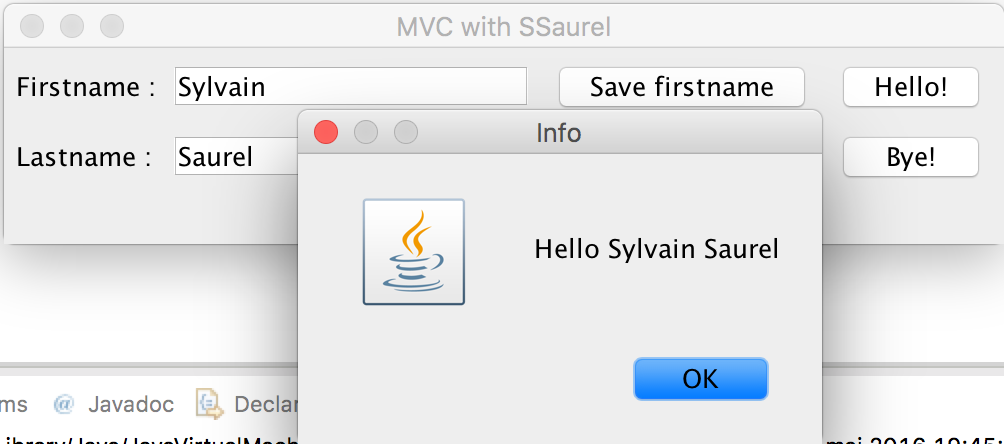Screen dimensions: 1004x444
Task: Click the Declaration tab's document icon
Action: click(209, 404)
